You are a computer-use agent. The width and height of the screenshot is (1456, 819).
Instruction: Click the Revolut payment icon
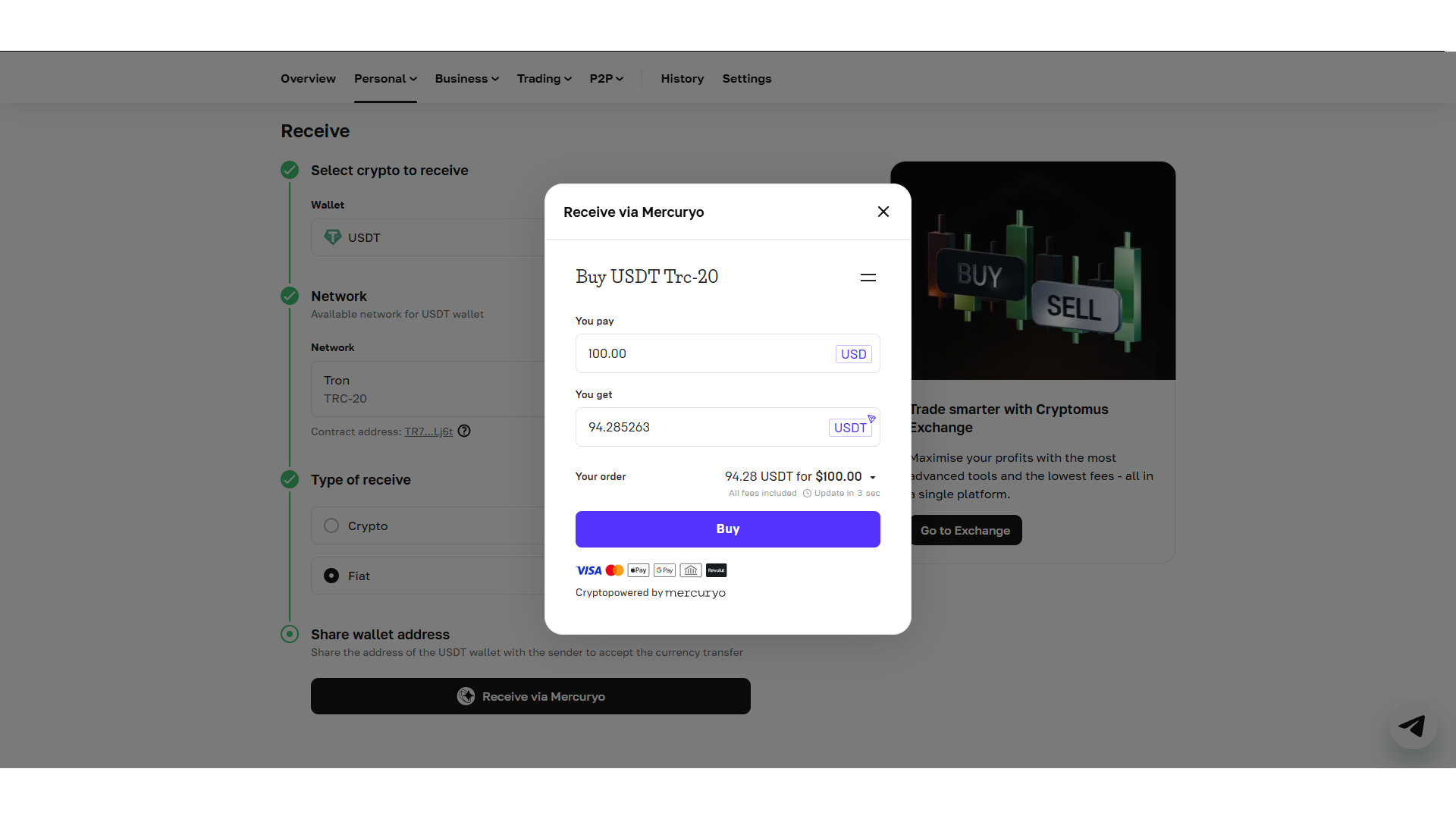[x=717, y=570]
